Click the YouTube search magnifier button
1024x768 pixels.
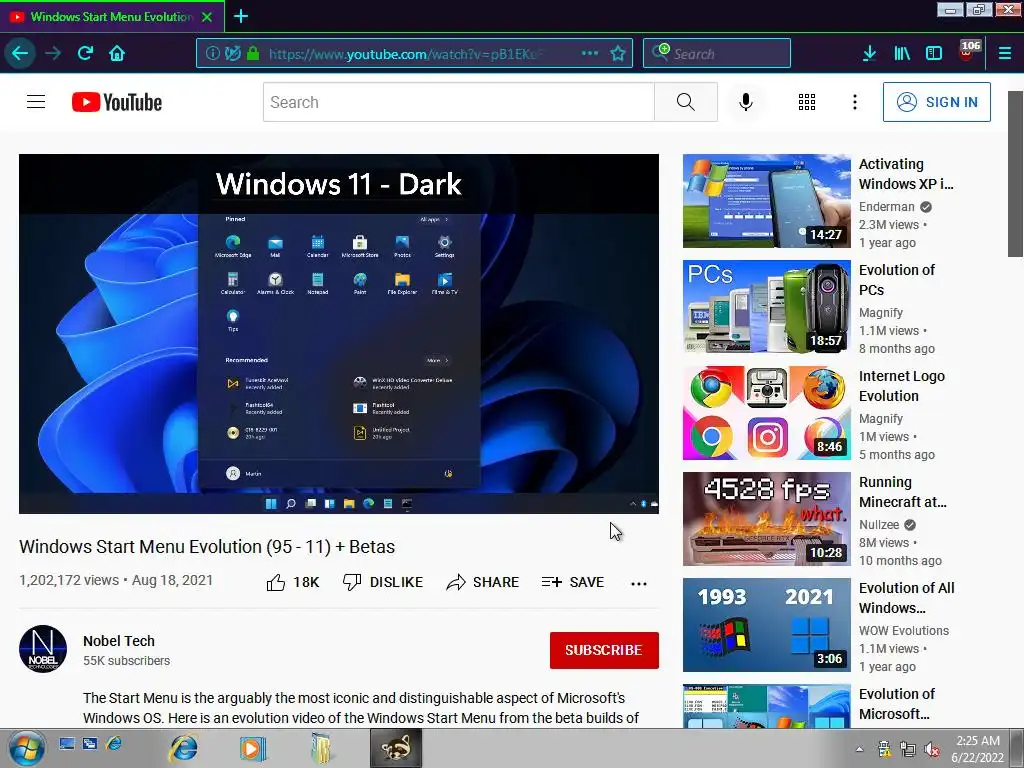686,102
